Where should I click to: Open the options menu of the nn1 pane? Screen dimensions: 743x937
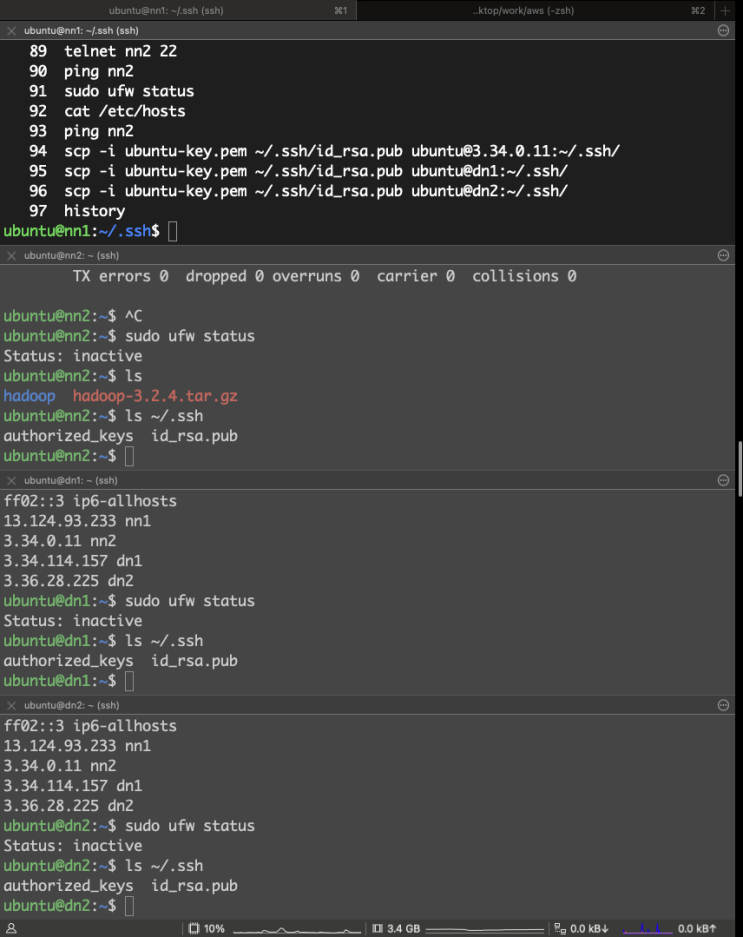coord(723,30)
